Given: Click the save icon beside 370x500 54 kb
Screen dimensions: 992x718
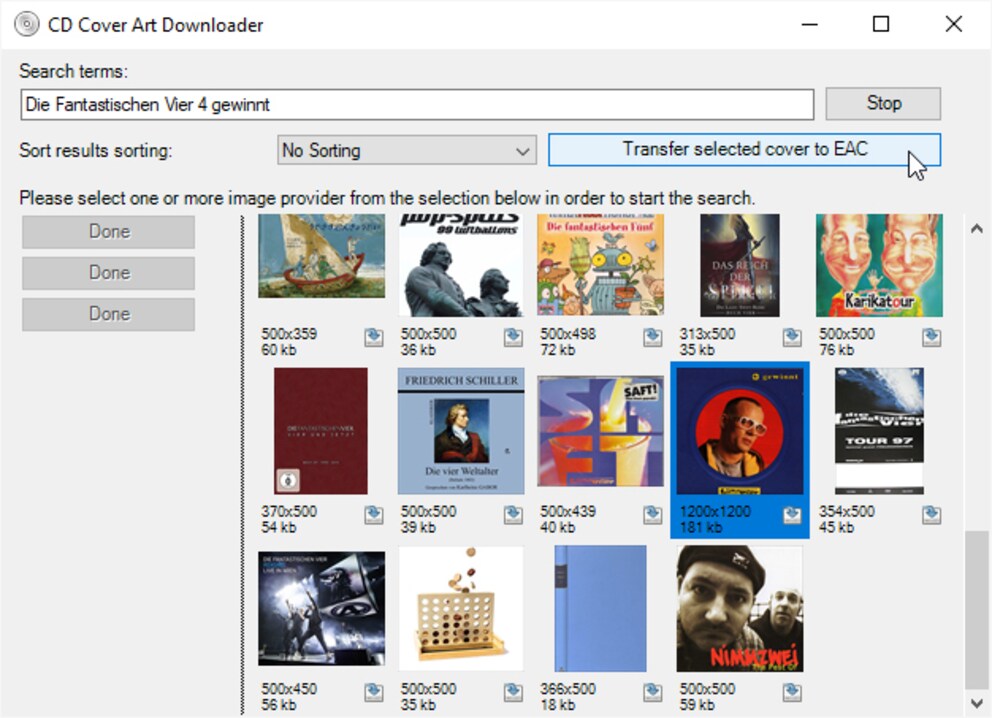Looking at the screenshot, I should click(374, 515).
